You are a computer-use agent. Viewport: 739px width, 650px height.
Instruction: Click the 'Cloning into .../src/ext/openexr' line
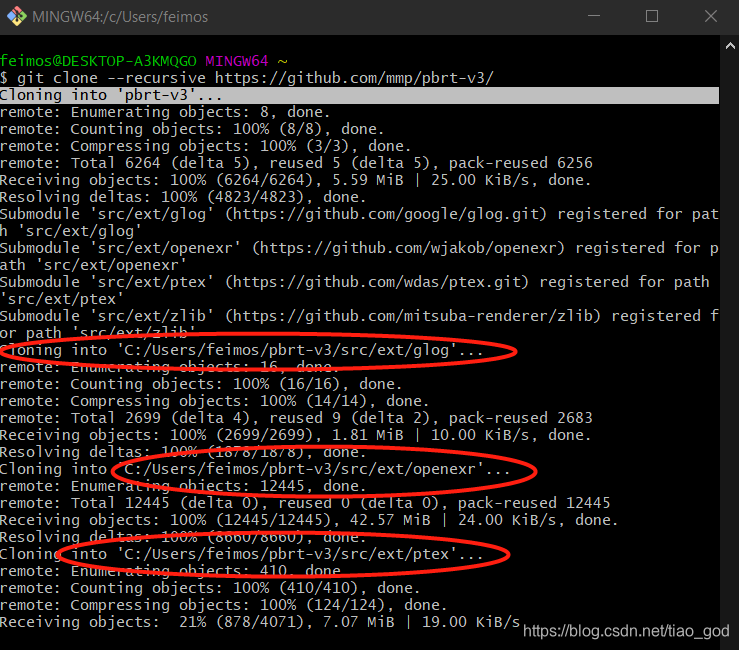[255, 469]
